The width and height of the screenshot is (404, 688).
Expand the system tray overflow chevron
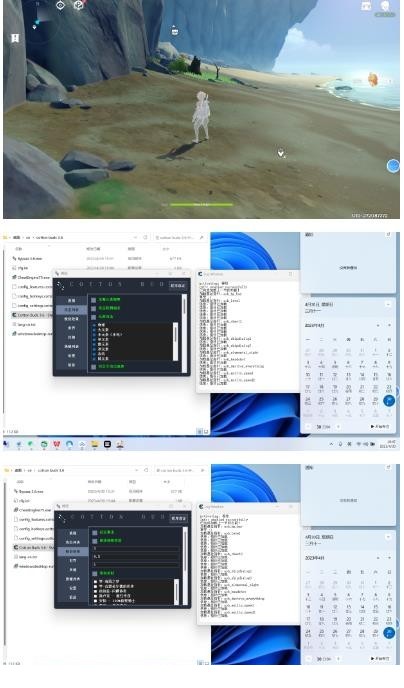tap(331, 444)
